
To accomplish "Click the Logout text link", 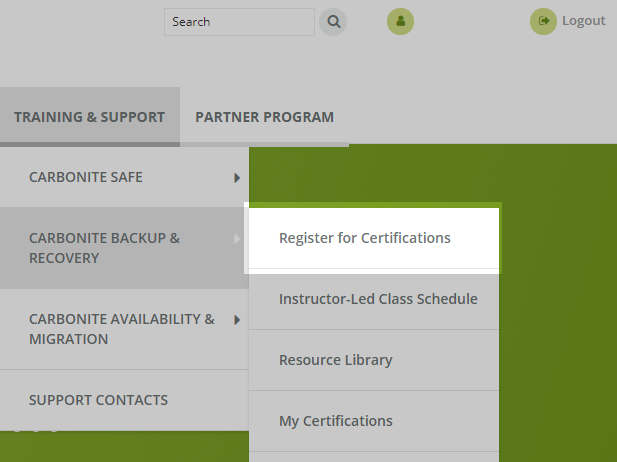I will click(x=583, y=21).
